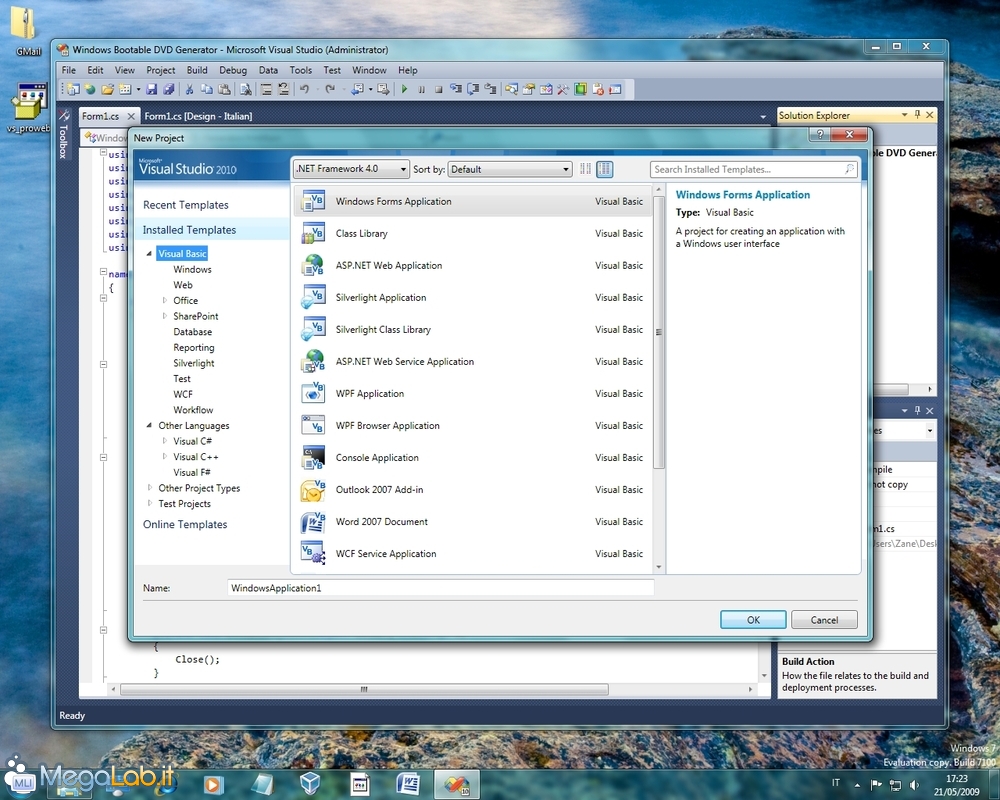Expand the SharePoint template node
The height and width of the screenshot is (800, 1000).
pos(165,316)
